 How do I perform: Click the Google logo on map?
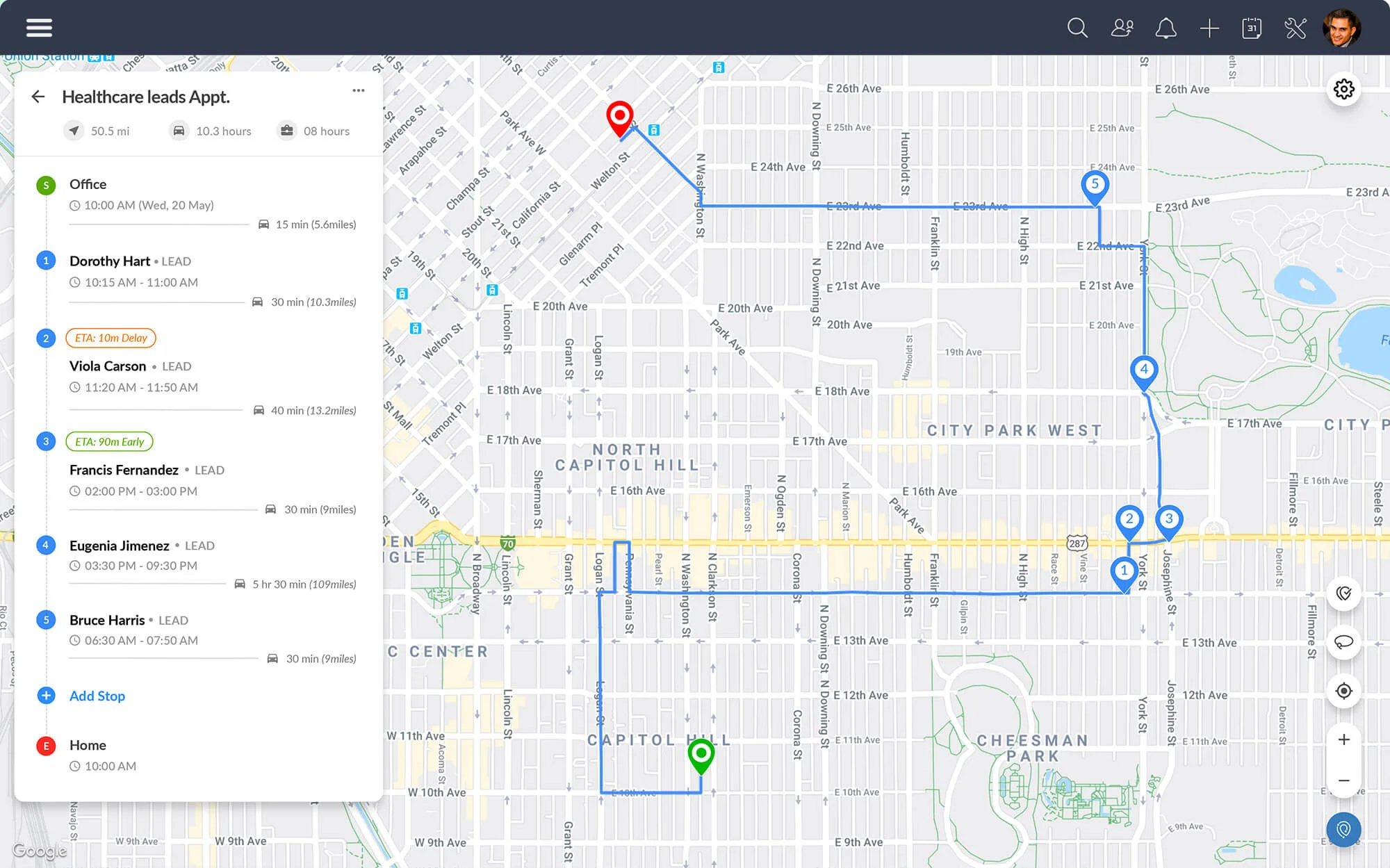(40, 850)
